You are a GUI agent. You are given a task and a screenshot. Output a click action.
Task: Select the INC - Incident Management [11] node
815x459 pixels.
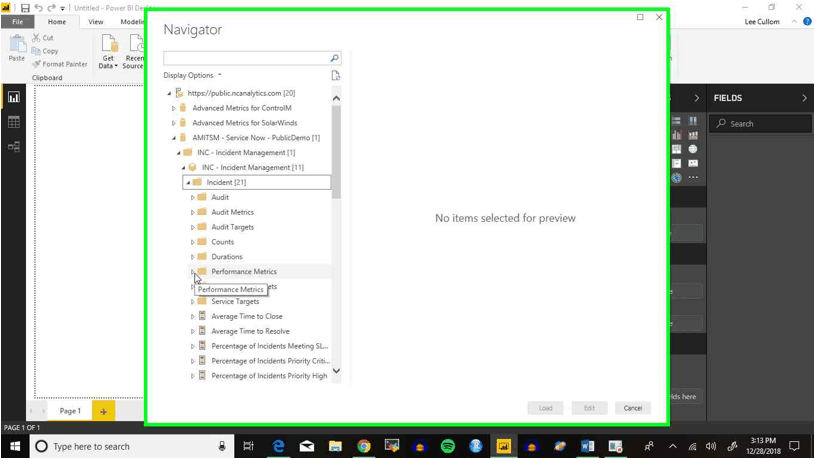(x=253, y=167)
